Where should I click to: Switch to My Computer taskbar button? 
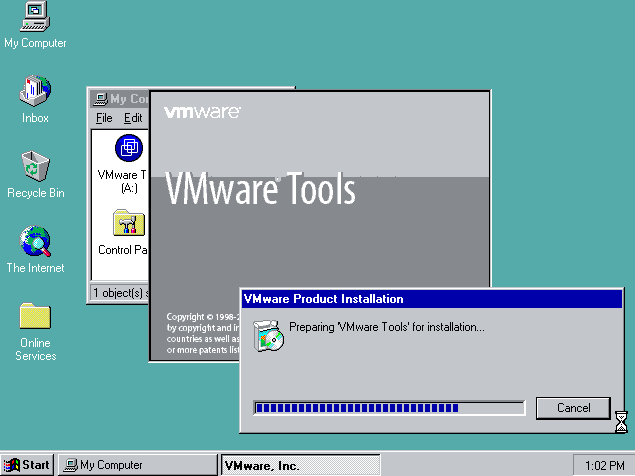137,465
